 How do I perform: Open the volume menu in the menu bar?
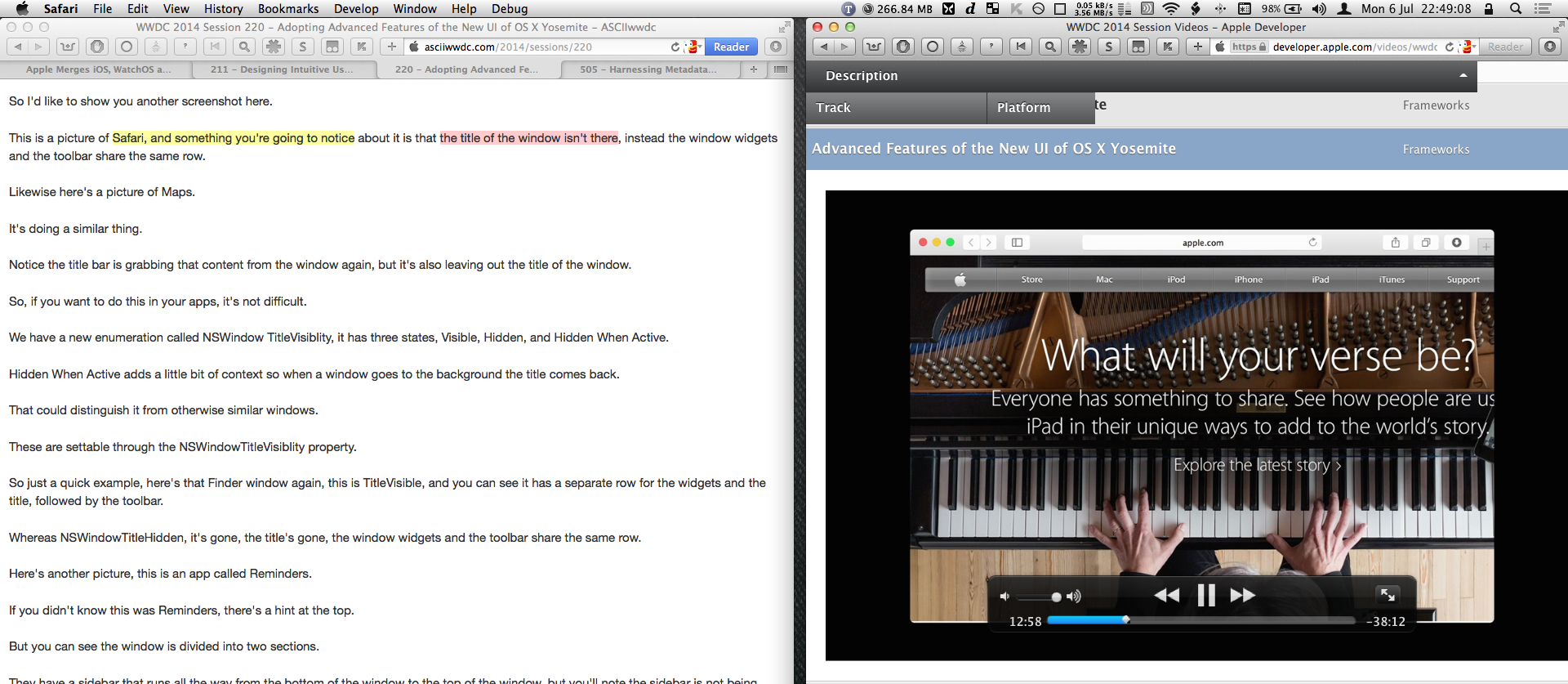[1319, 9]
